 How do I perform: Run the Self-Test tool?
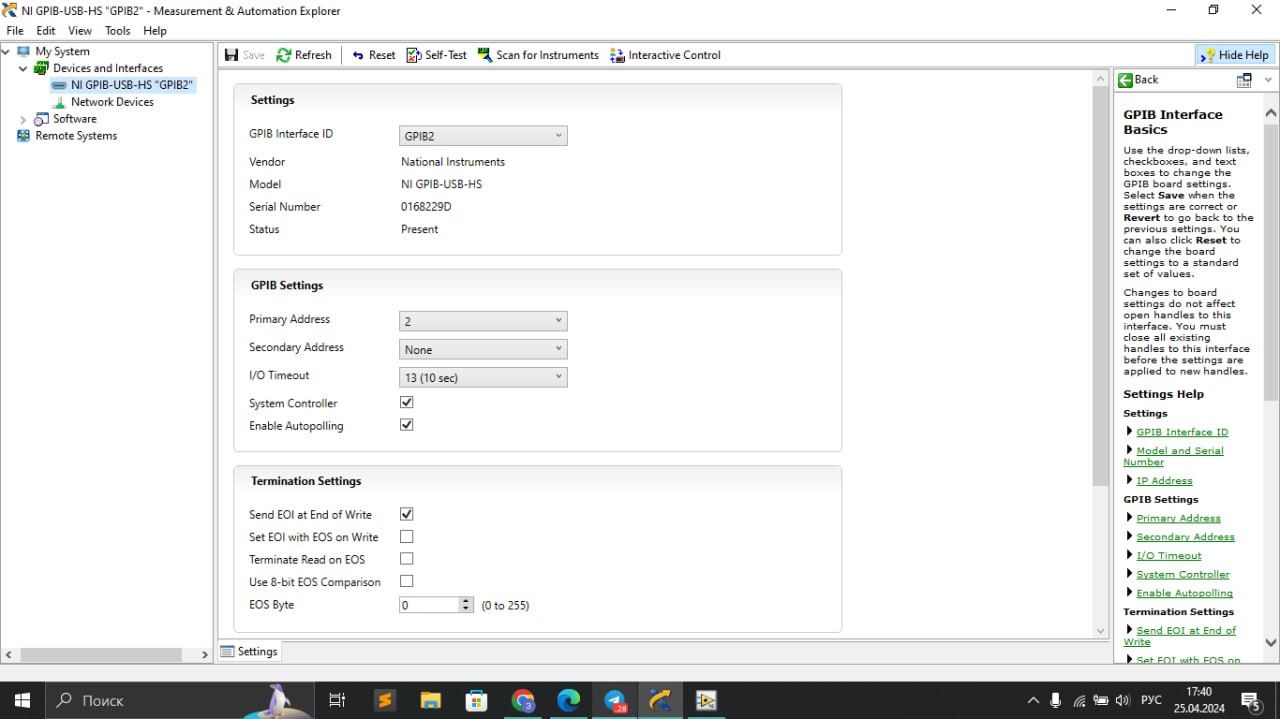click(436, 55)
